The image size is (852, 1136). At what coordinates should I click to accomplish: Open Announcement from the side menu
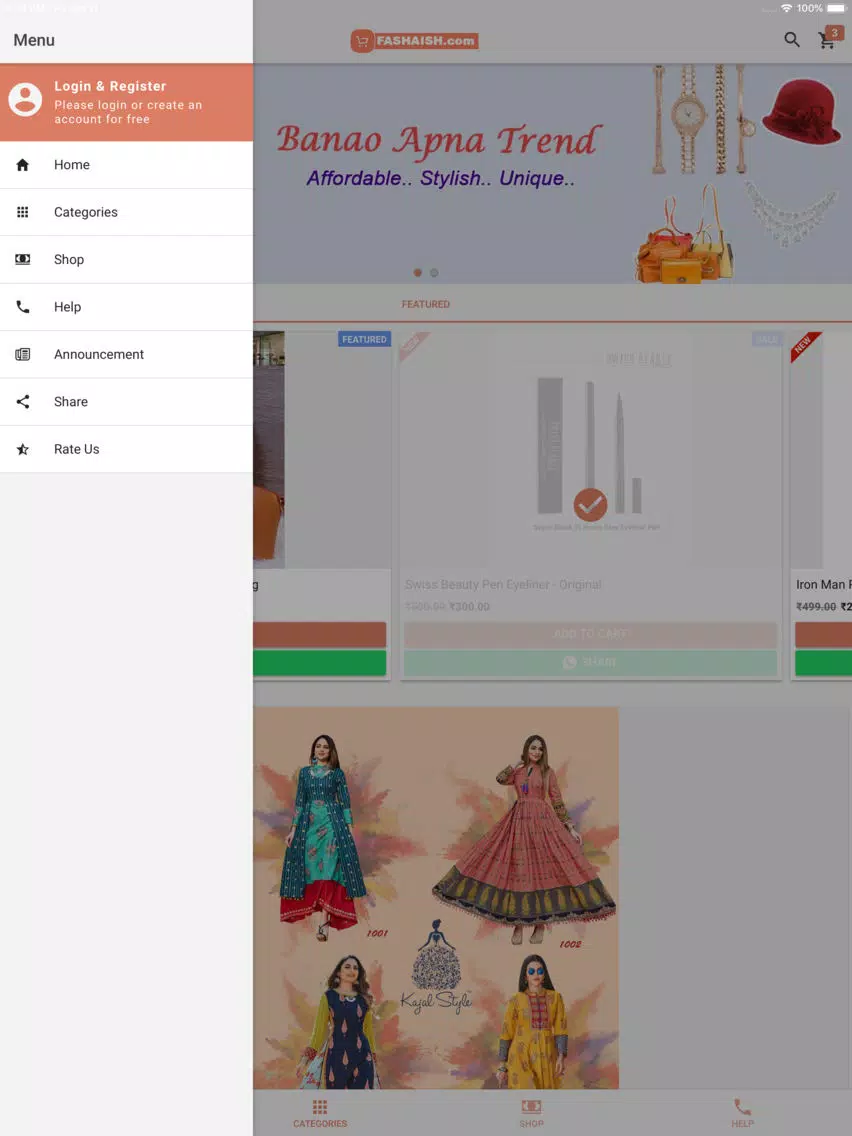[x=126, y=354]
